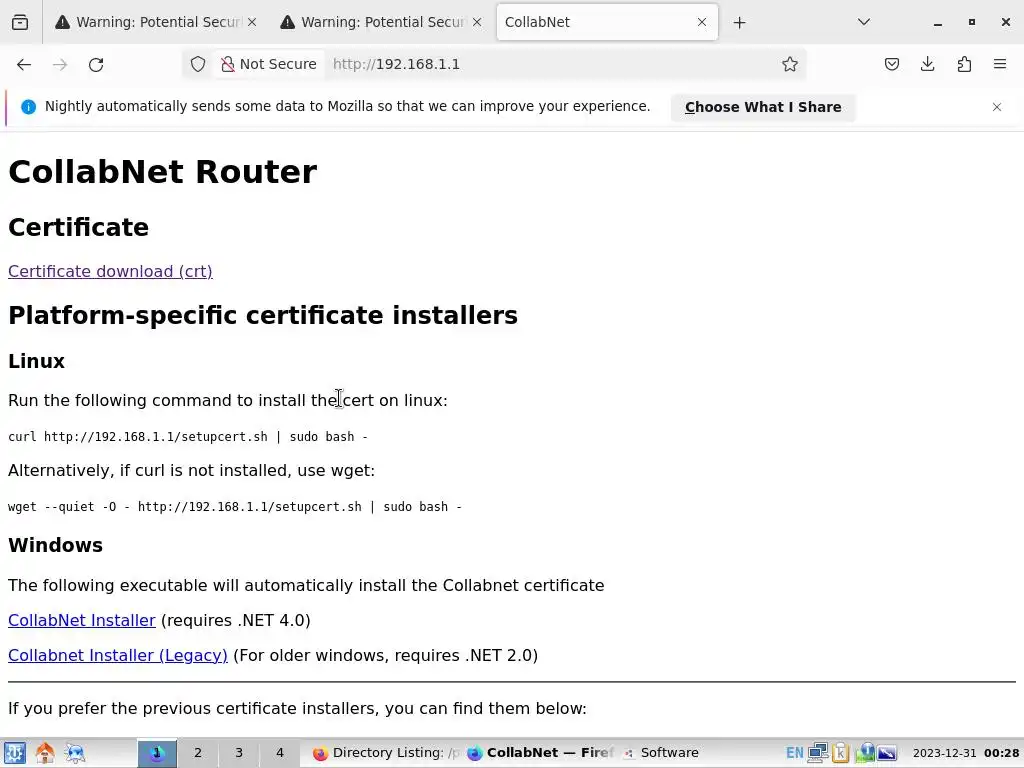Click the Not Secure connection indicator
Screen dimensions: 1024x768
pos(269,64)
